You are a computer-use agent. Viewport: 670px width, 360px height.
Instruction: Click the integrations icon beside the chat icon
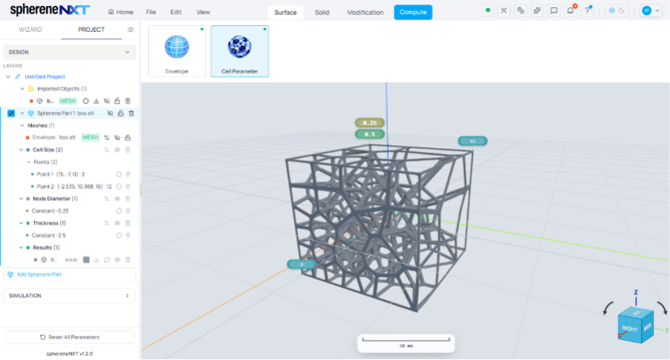click(537, 11)
